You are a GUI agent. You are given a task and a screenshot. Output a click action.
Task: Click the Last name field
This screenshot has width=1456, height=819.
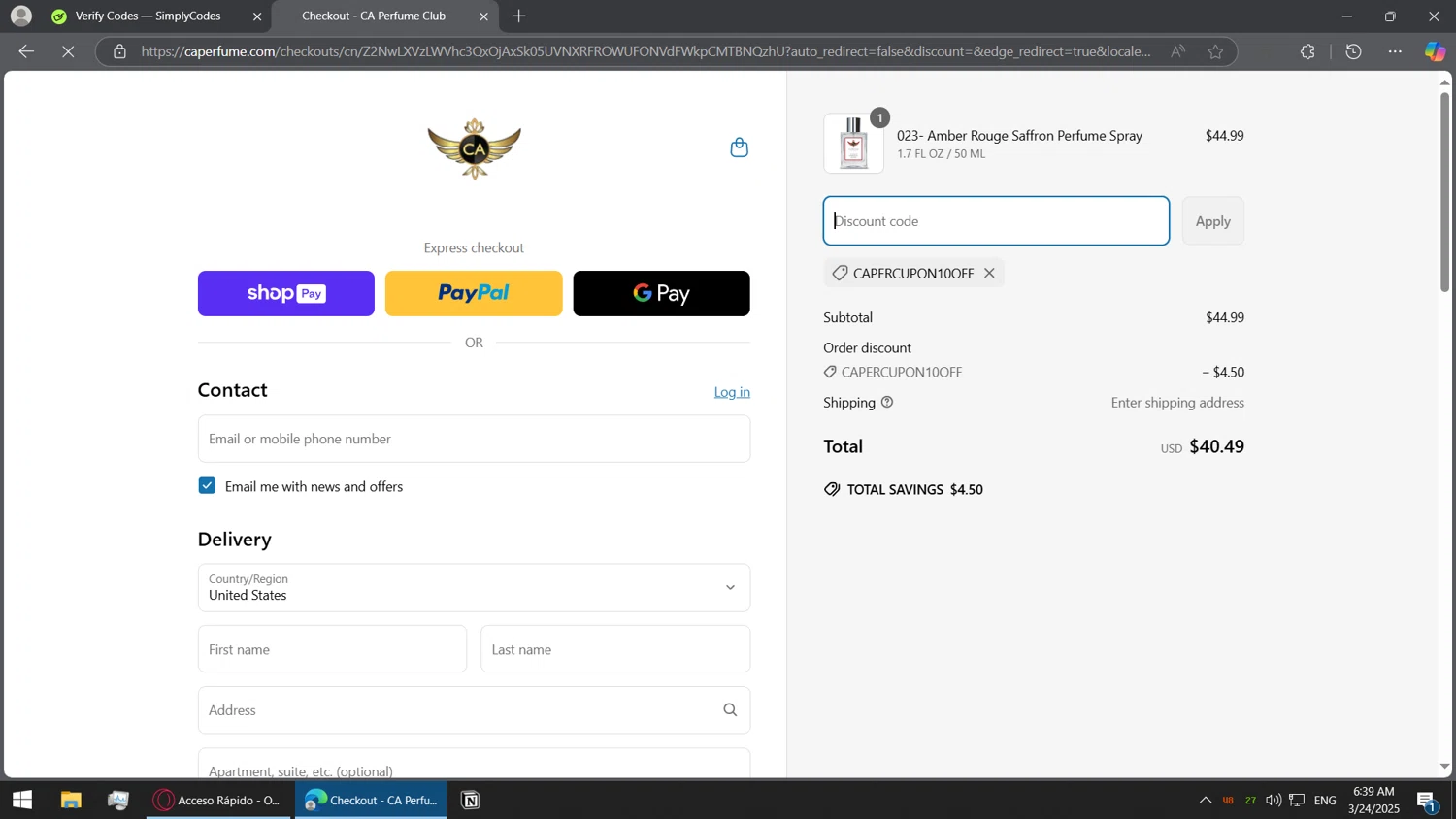pyautogui.click(x=615, y=649)
